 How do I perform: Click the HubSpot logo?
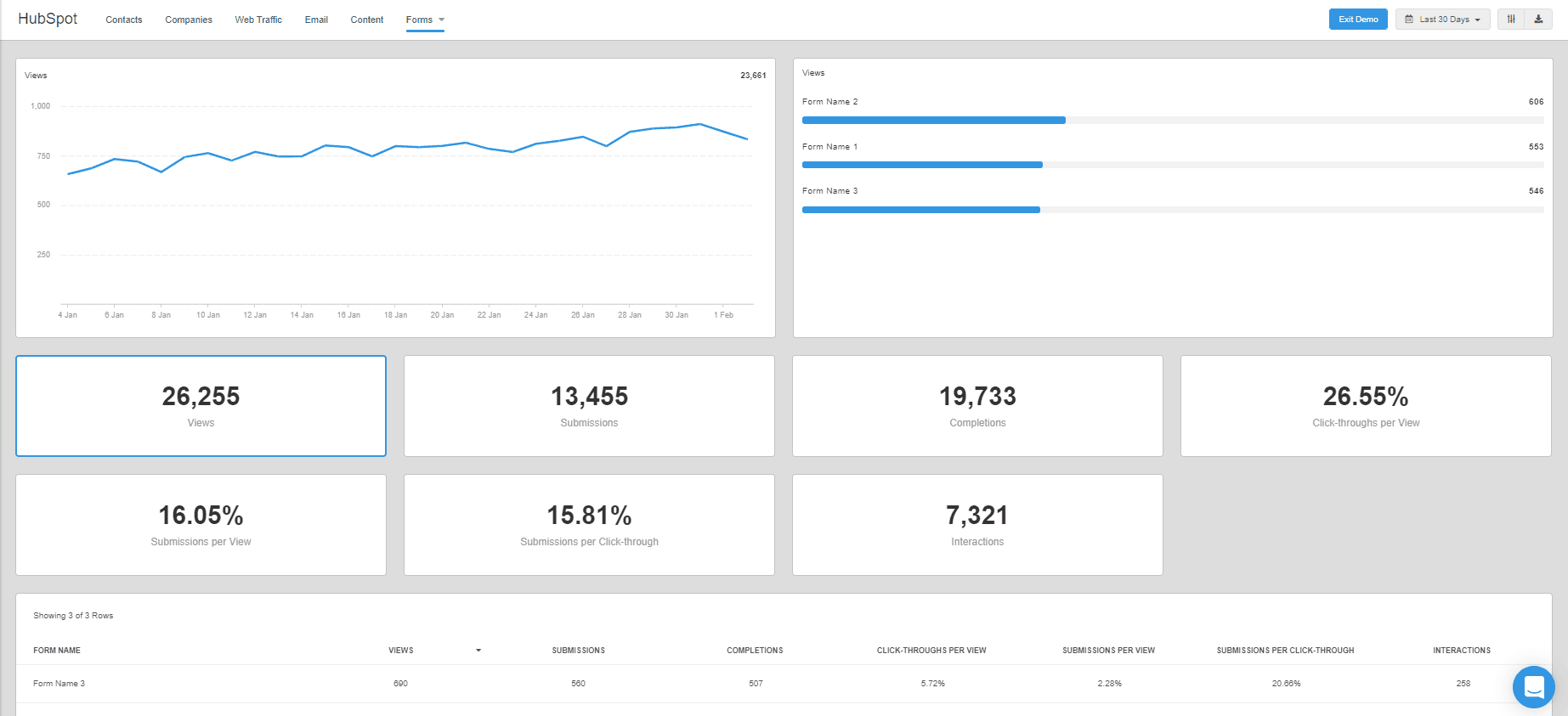(x=48, y=19)
